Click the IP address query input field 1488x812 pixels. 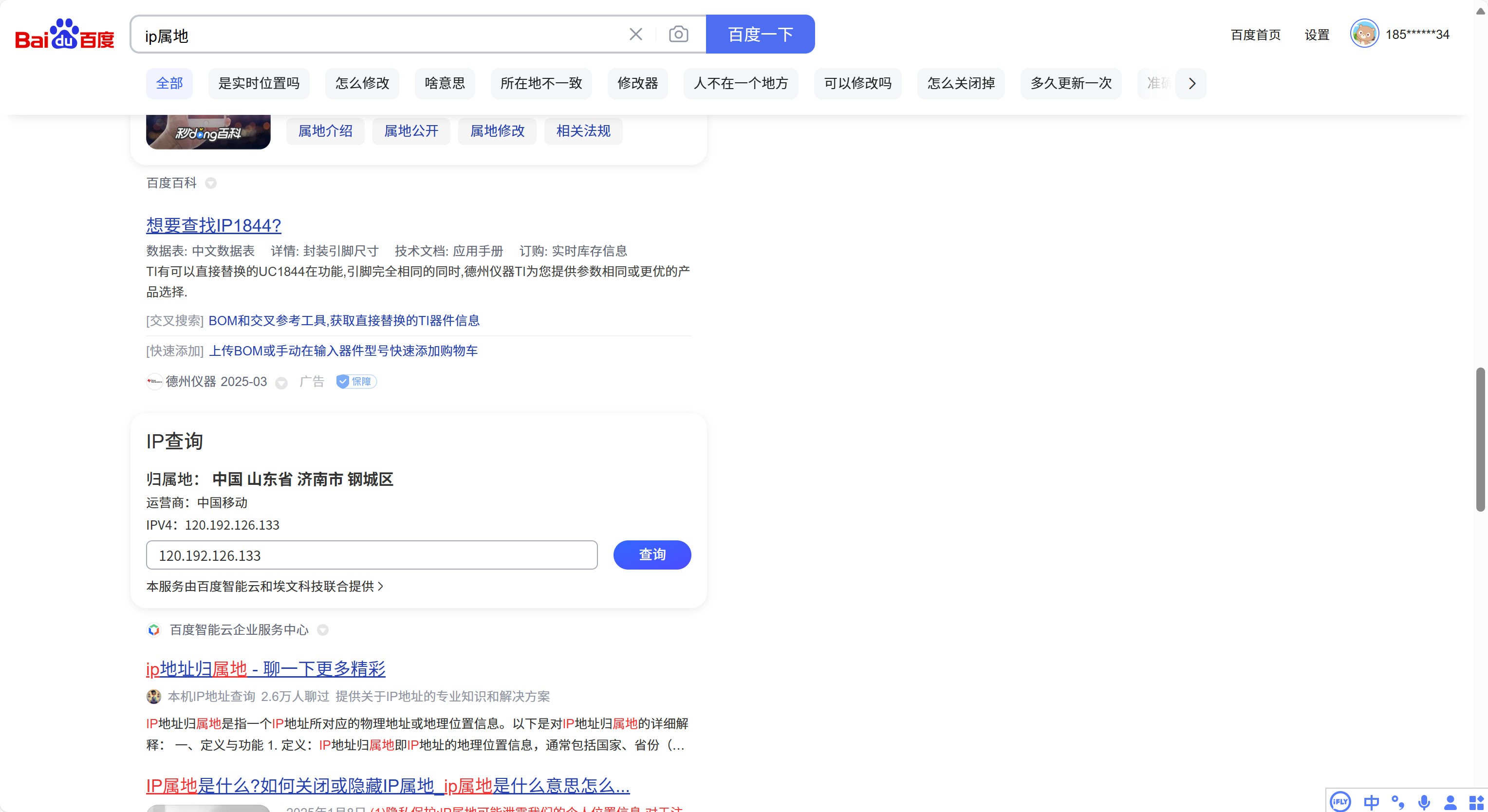coord(372,555)
